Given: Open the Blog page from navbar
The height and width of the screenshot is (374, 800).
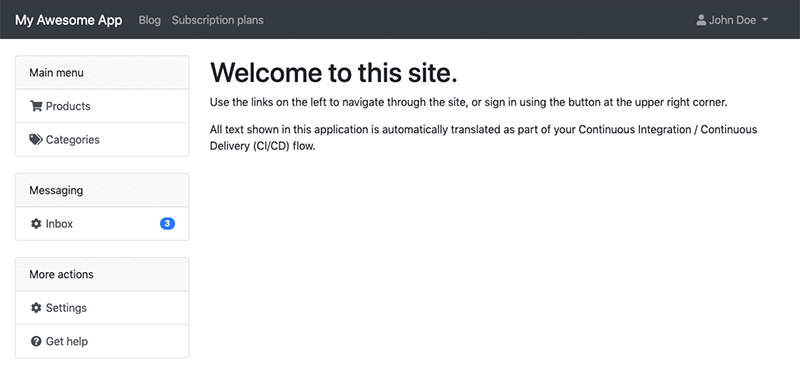Looking at the screenshot, I should pos(149,20).
